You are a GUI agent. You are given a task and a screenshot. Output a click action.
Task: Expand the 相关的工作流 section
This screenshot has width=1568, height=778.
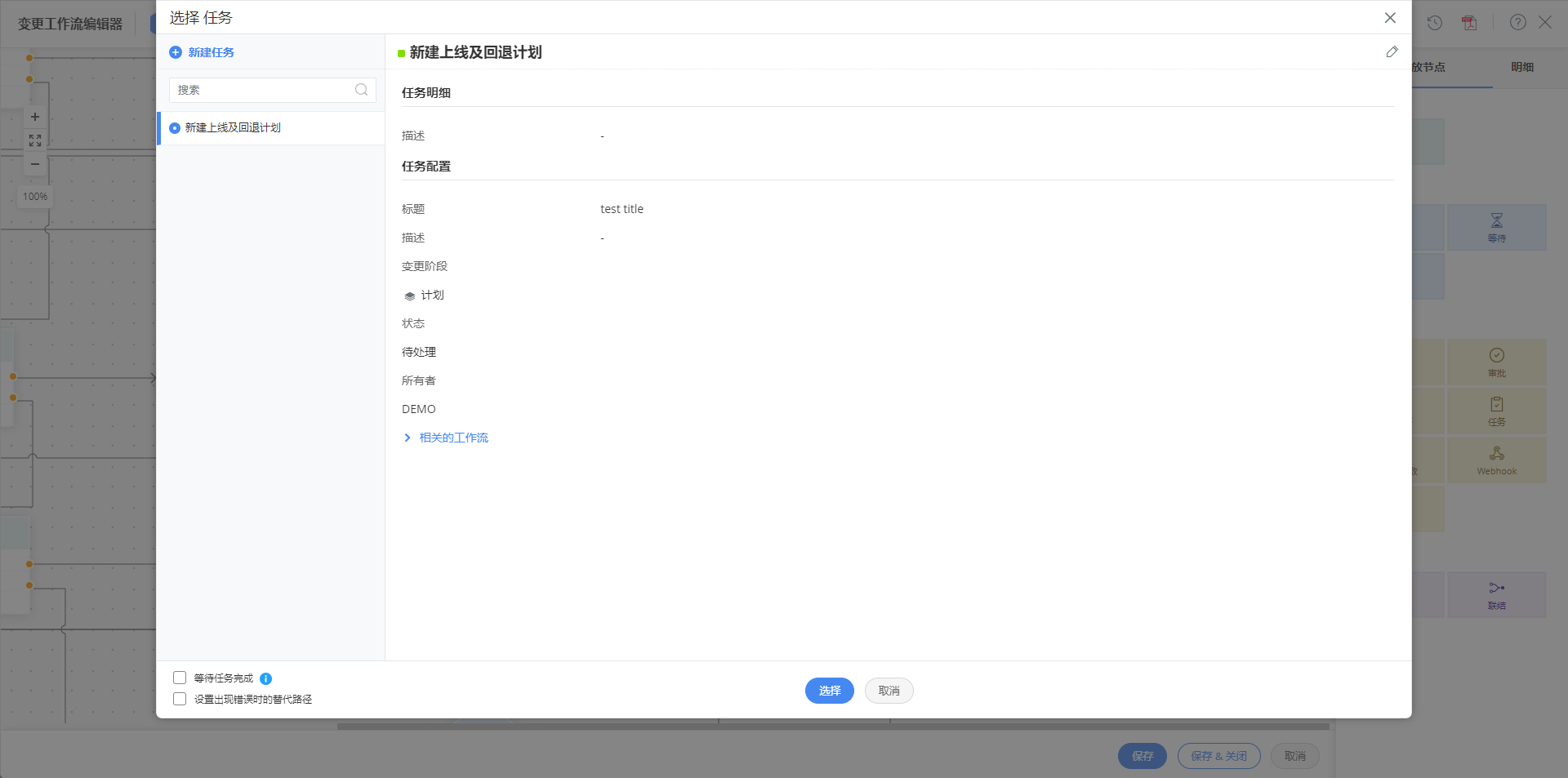447,438
